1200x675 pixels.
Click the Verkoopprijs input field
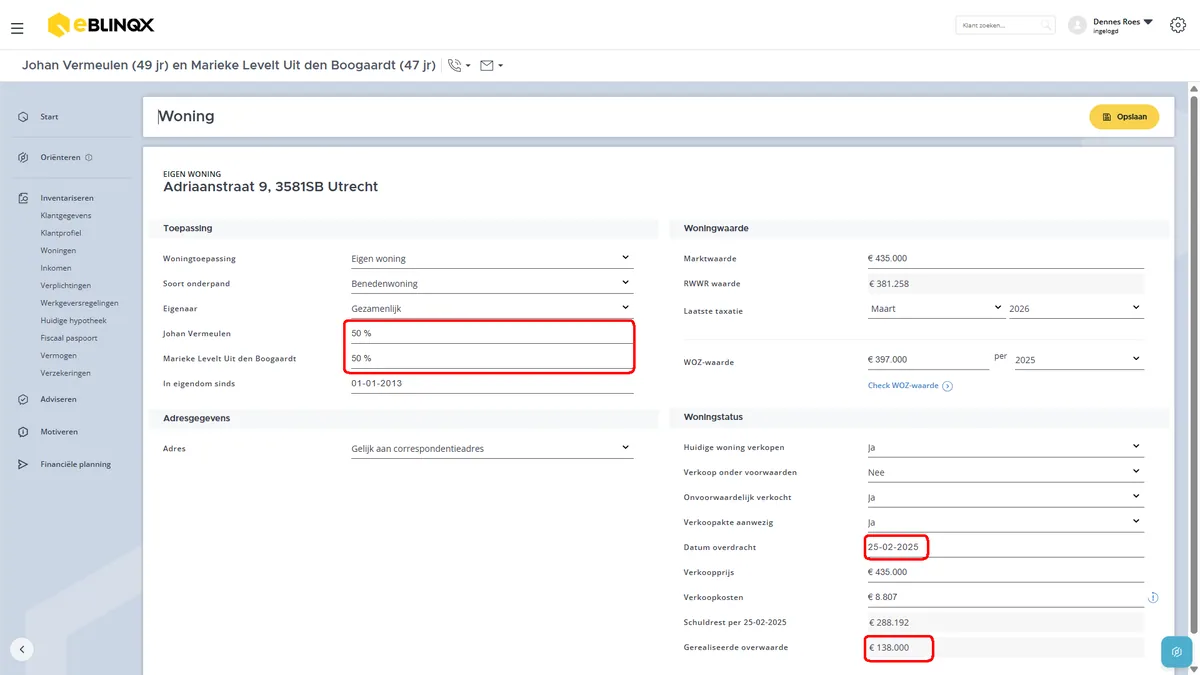(x=1005, y=572)
